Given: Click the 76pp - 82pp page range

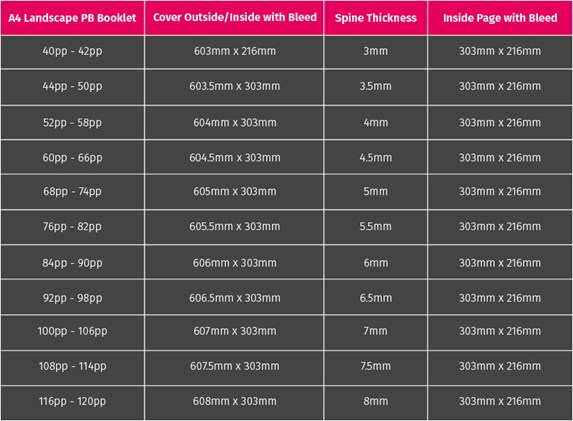Looking at the screenshot, I should tap(72, 227).
